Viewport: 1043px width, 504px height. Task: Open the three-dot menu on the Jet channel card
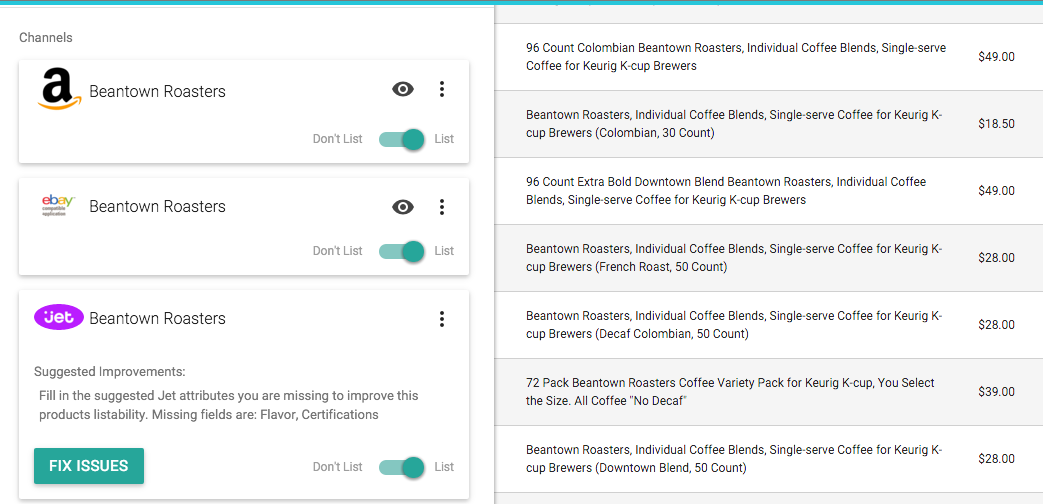[442, 319]
